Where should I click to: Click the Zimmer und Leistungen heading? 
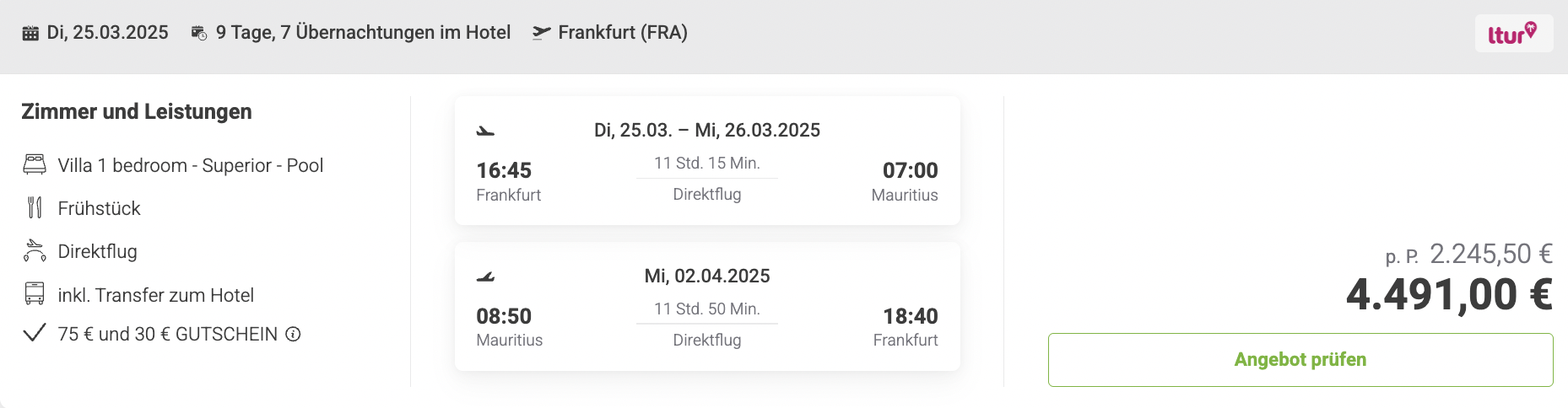tap(137, 111)
